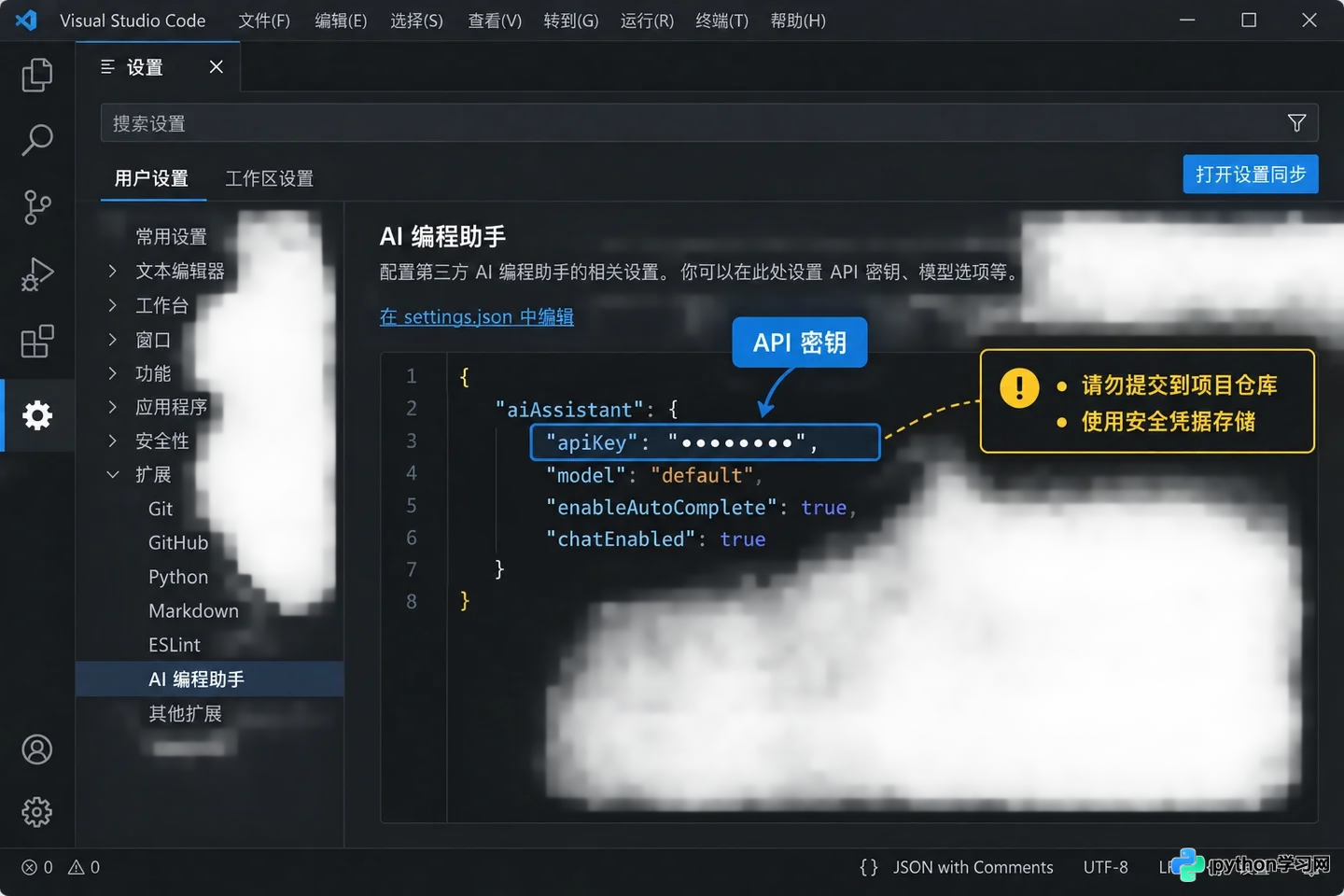
Task: Click the filter icon in settings search
Action: point(1296,122)
